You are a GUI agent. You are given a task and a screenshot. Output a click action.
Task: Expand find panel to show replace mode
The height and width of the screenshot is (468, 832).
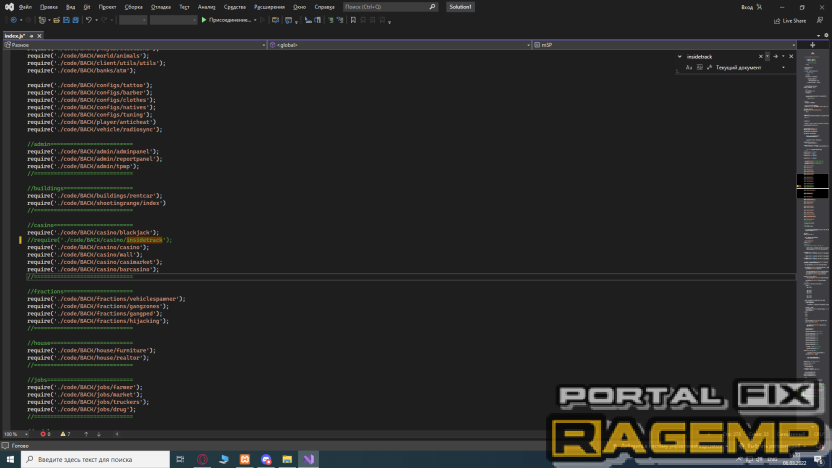click(x=679, y=56)
